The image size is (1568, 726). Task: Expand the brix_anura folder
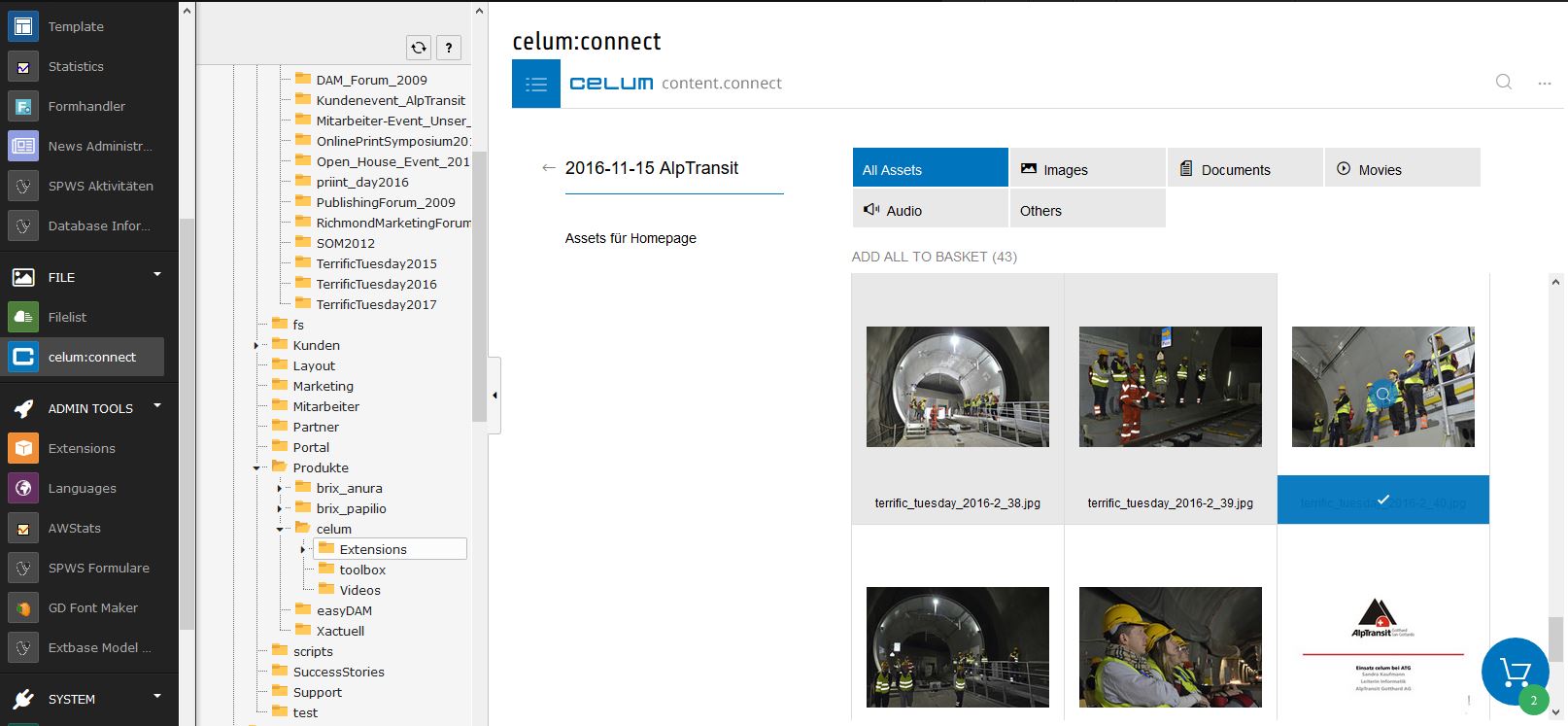[280, 488]
